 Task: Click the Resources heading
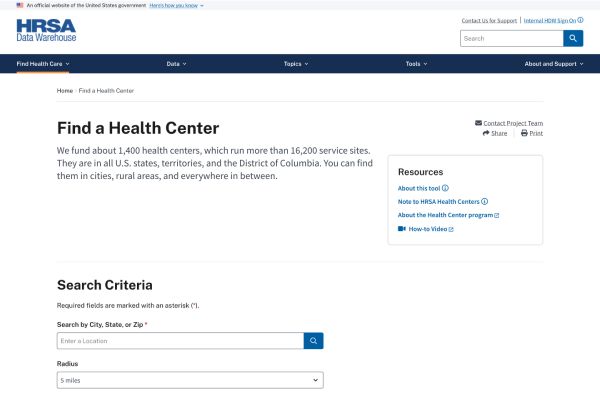(x=421, y=172)
